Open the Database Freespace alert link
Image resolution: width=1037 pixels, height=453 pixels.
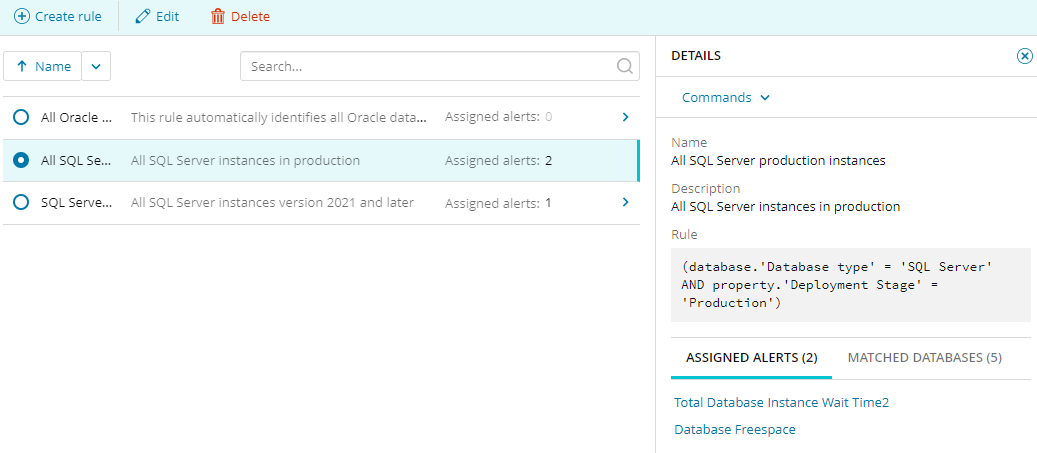coord(735,430)
